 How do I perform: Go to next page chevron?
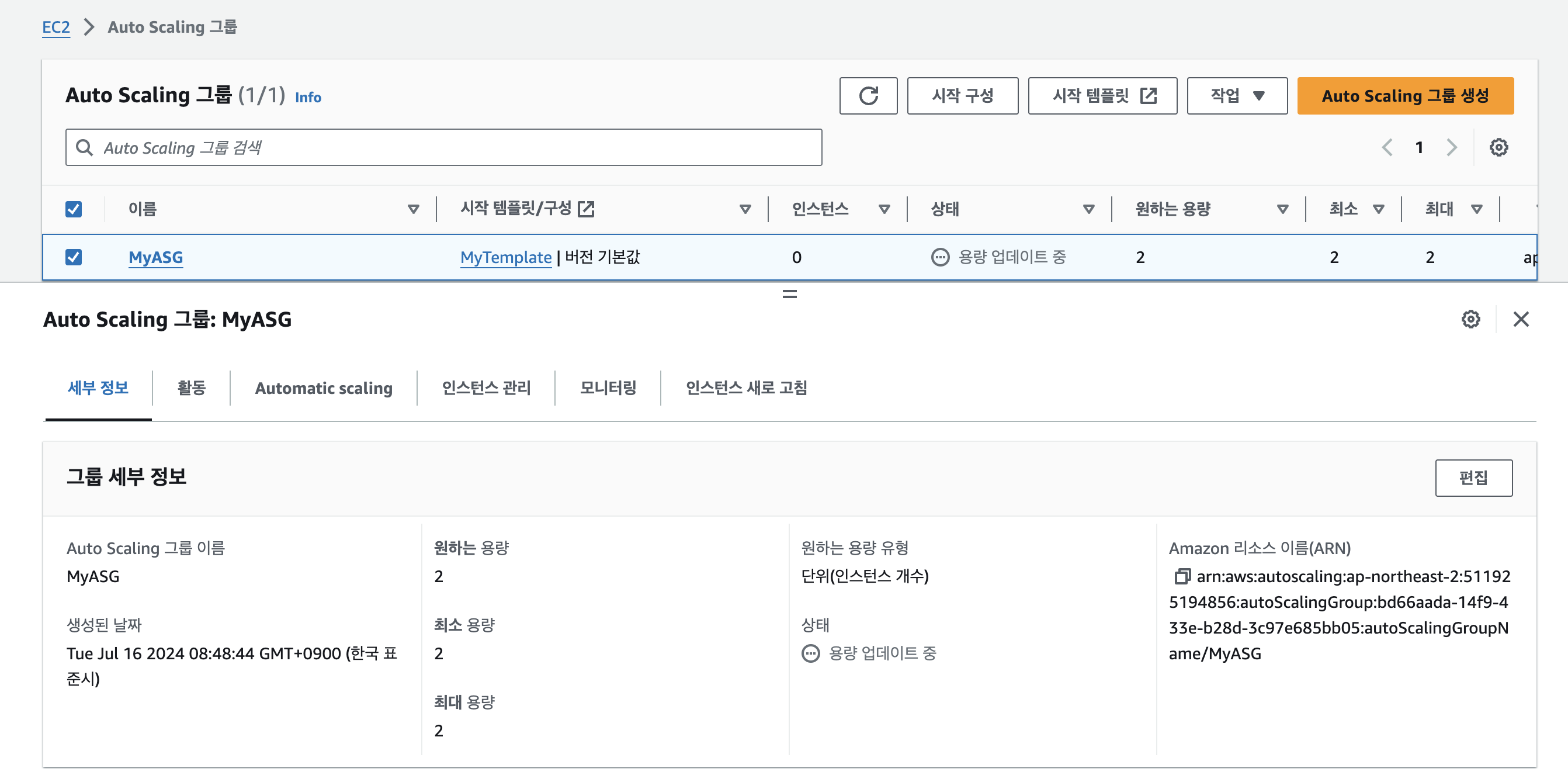pos(1451,147)
